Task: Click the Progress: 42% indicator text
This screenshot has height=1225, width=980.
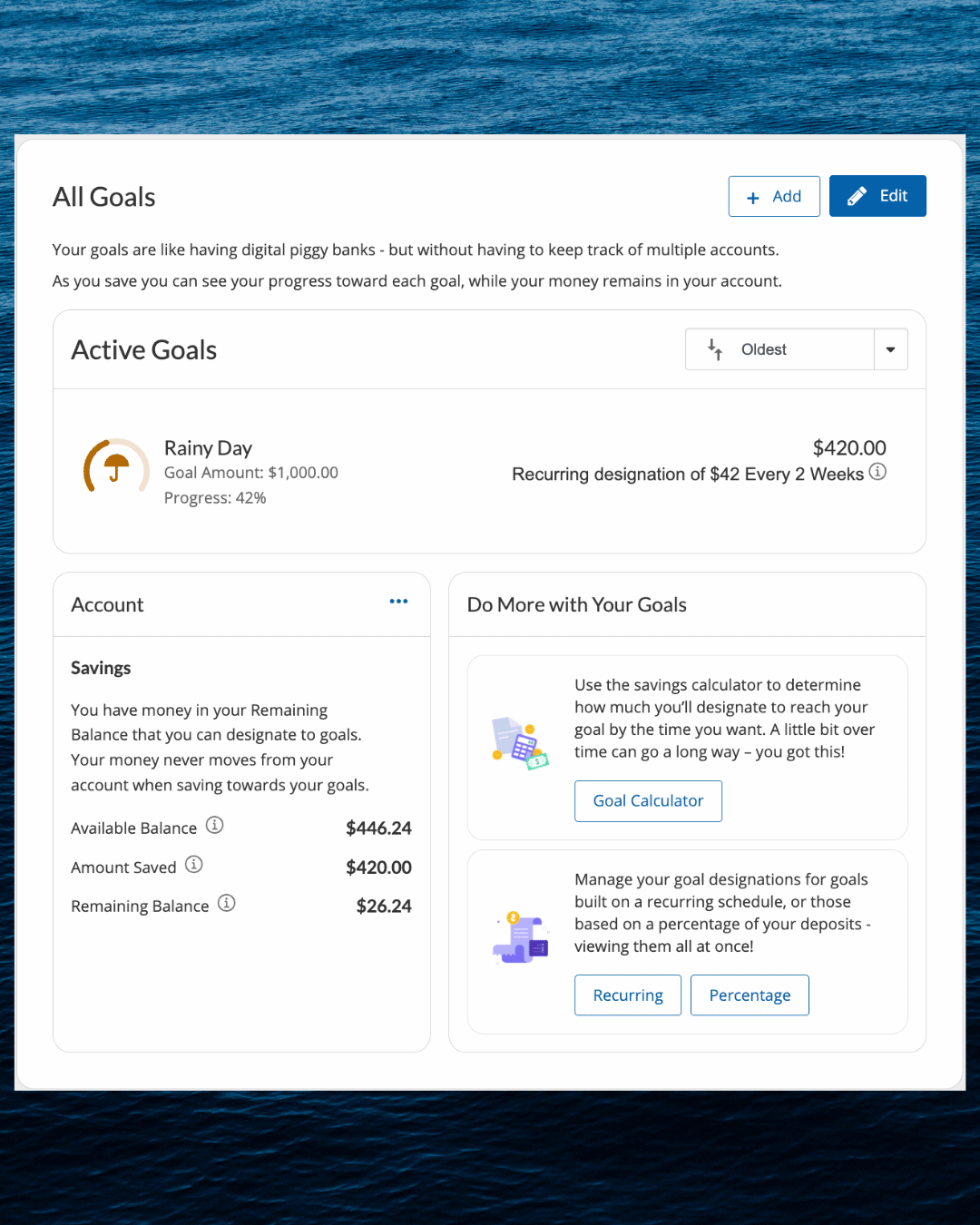Action: pyautogui.click(x=215, y=498)
